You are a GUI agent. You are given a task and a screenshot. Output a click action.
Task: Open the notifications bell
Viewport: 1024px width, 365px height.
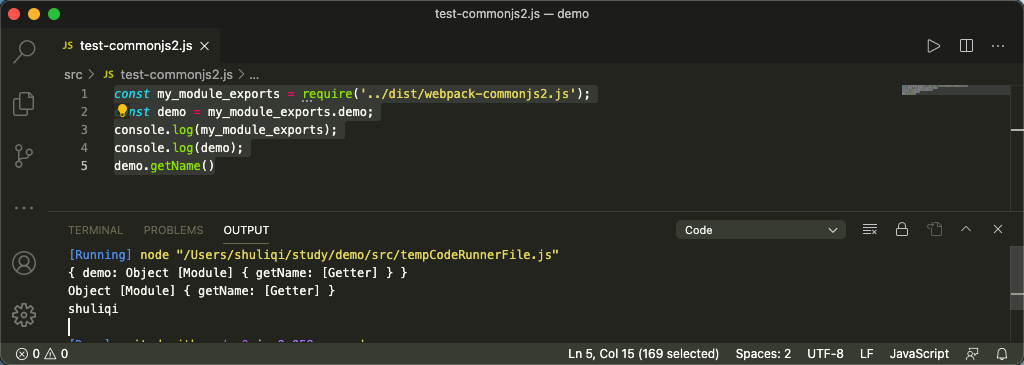click(1002, 354)
